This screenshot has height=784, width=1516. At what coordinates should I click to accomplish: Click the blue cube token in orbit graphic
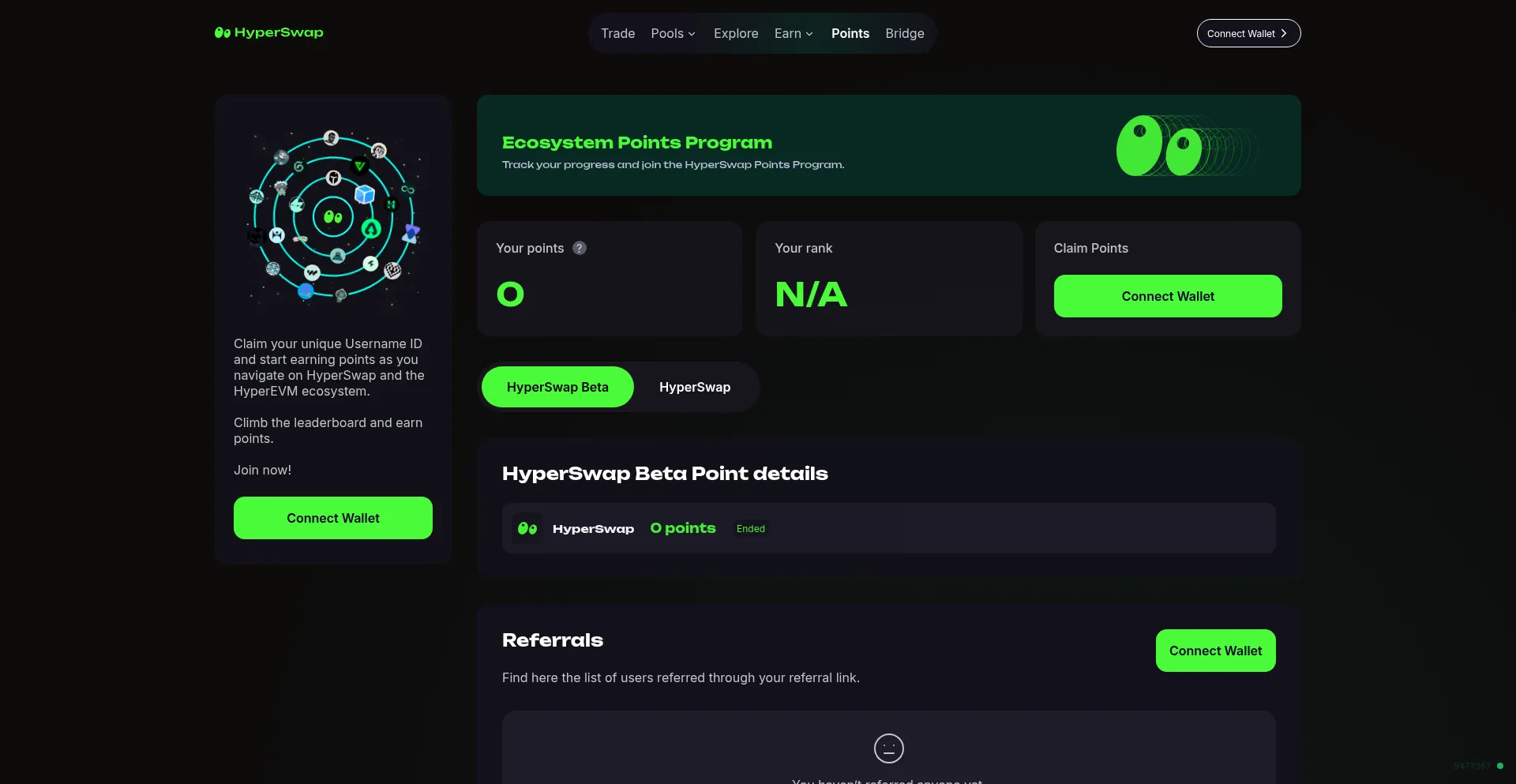tap(364, 194)
